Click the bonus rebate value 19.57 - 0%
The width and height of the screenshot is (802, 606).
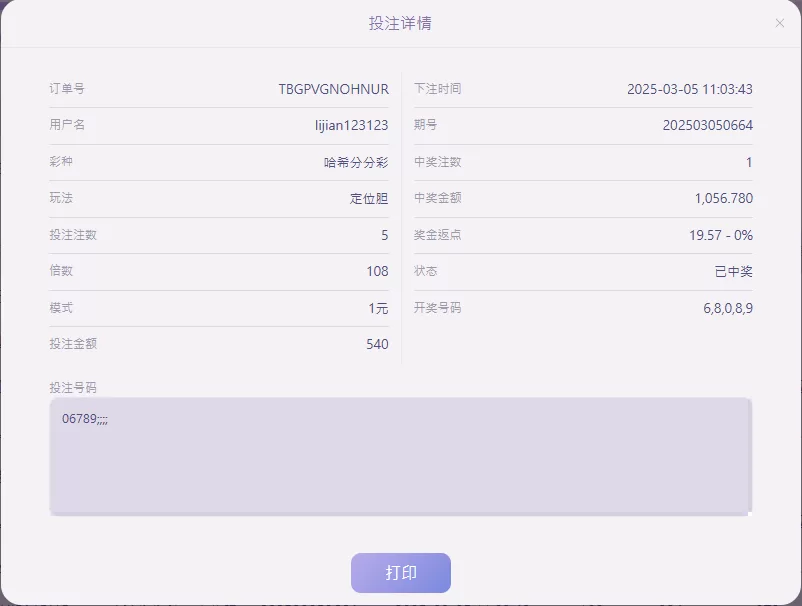pyautogui.click(x=721, y=235)
